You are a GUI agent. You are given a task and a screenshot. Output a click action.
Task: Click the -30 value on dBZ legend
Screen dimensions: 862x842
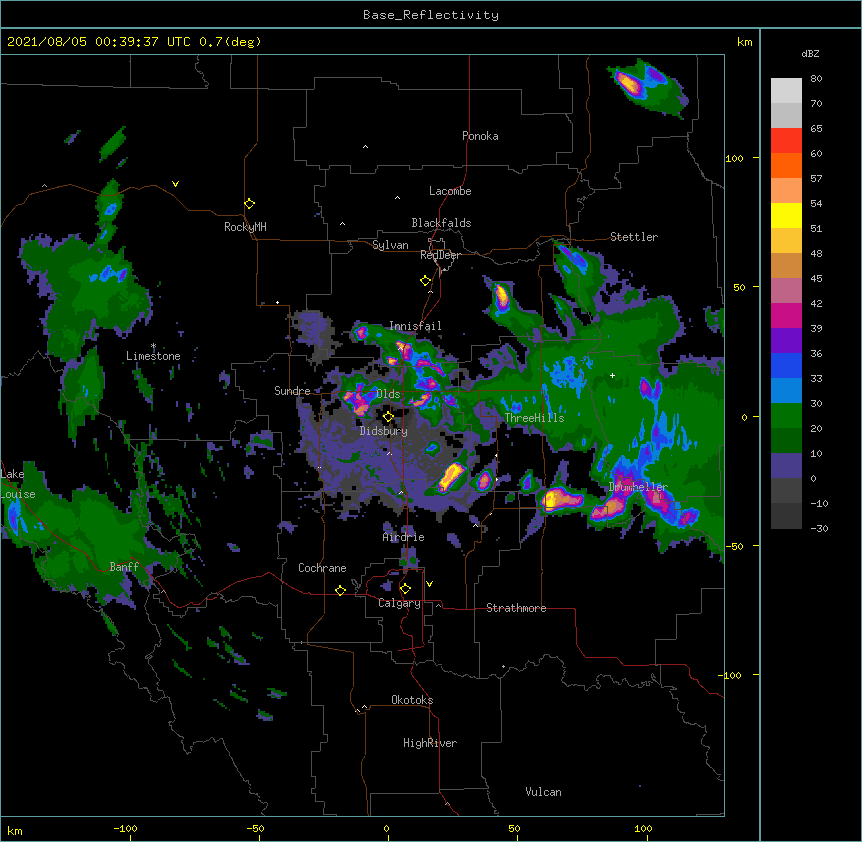pos(819,529)
